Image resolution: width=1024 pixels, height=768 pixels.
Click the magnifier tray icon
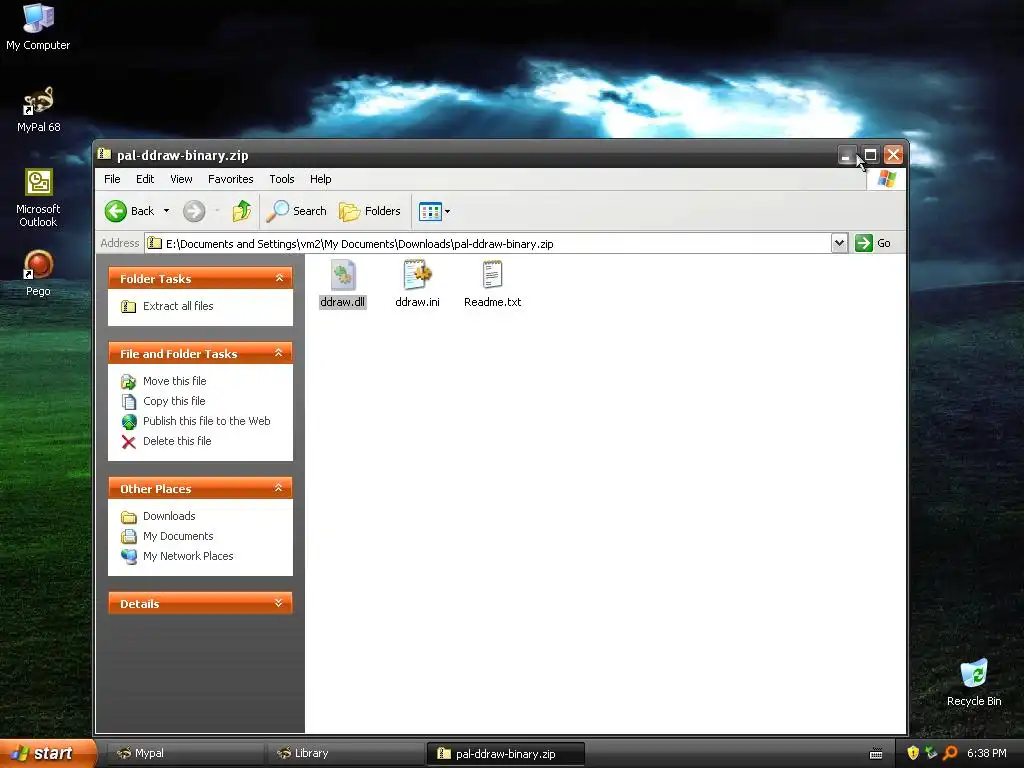click(x=950, y=754)
